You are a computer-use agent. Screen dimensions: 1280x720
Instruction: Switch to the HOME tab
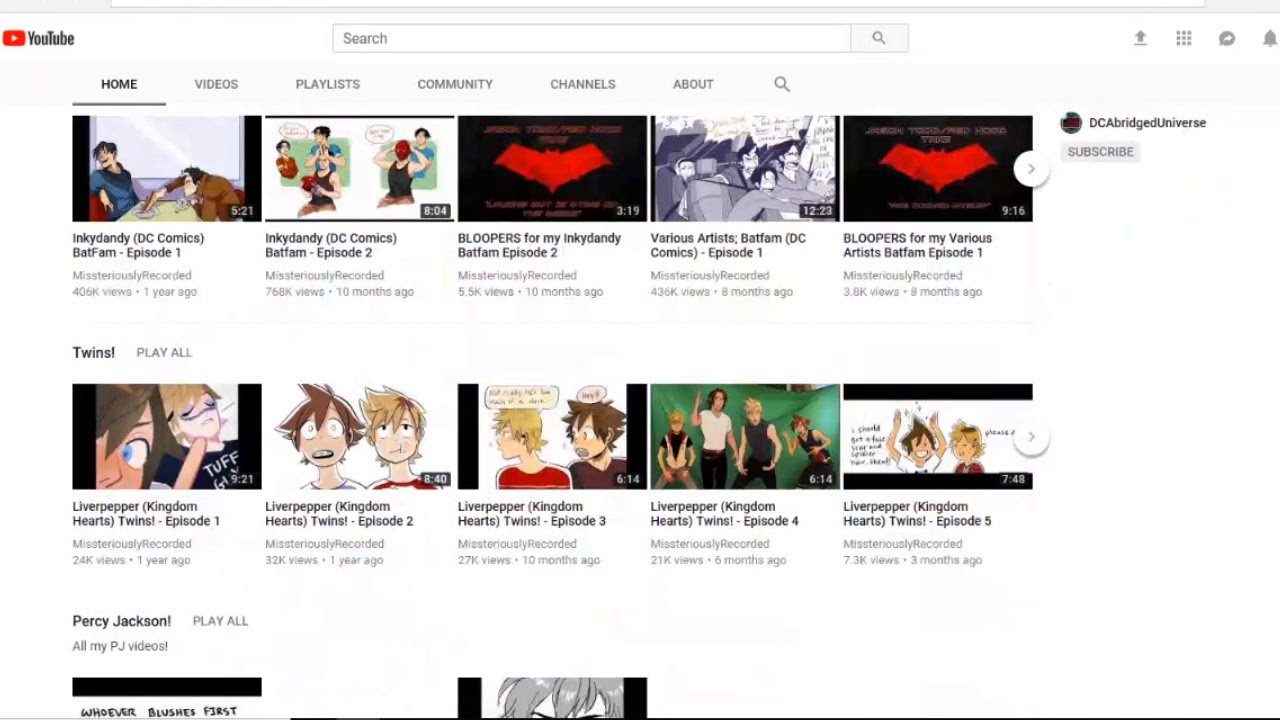pos(119,84)
